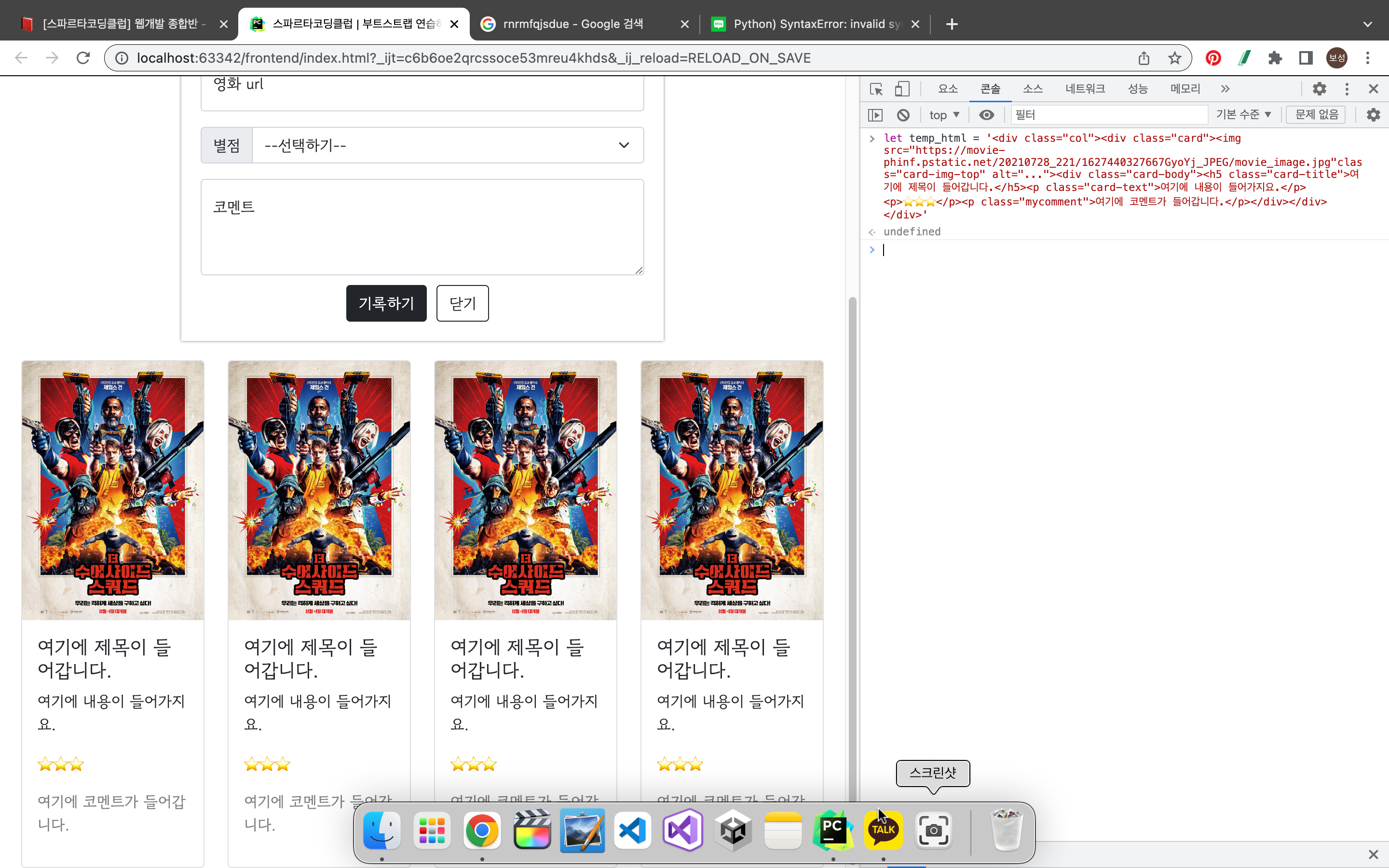Viewport: 1389px width, 868px height.
Task: Open Finder from the dock
Action: [381, 830]
